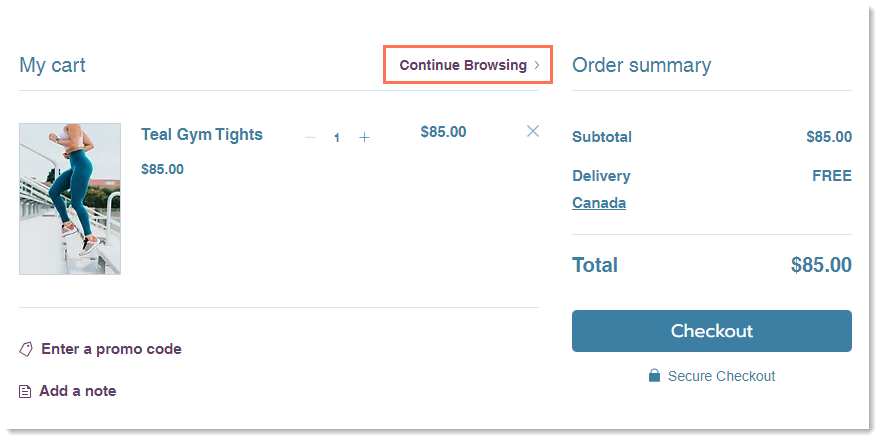881x441 pixels.
Task: Increase quantity with the plus icon
Action: [x=364, y=137]
